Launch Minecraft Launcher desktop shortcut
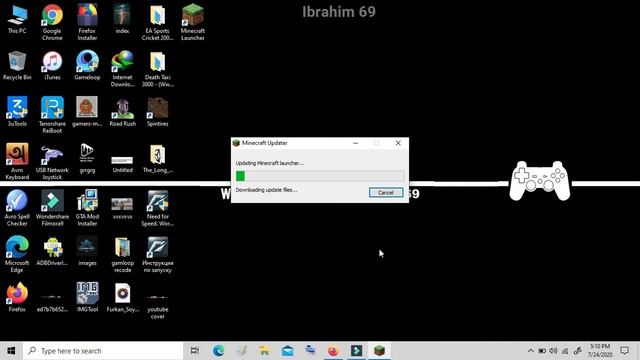Screen dimensions: 640x360 (193, 22)
